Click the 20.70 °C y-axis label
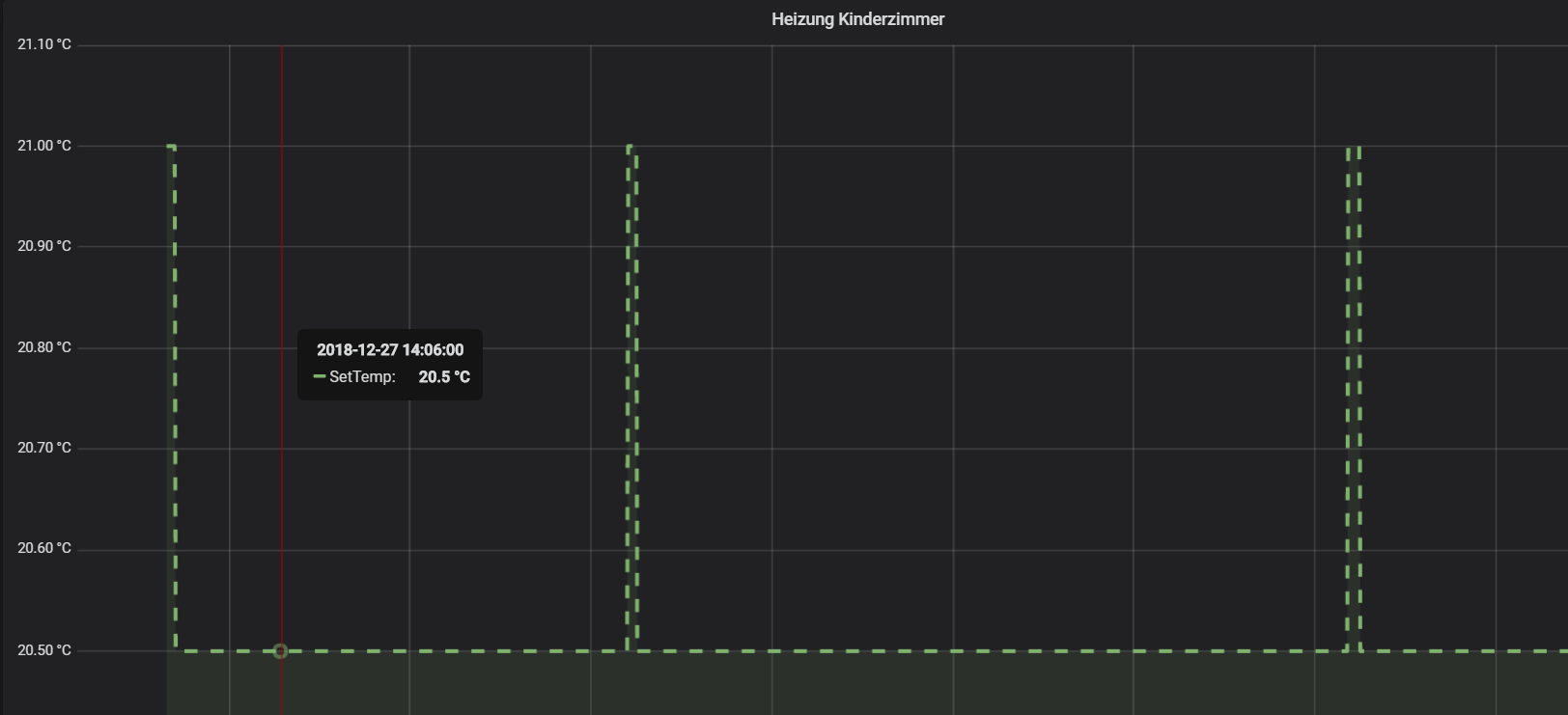This screenshot has height=715, width=1568. [44, 448]
